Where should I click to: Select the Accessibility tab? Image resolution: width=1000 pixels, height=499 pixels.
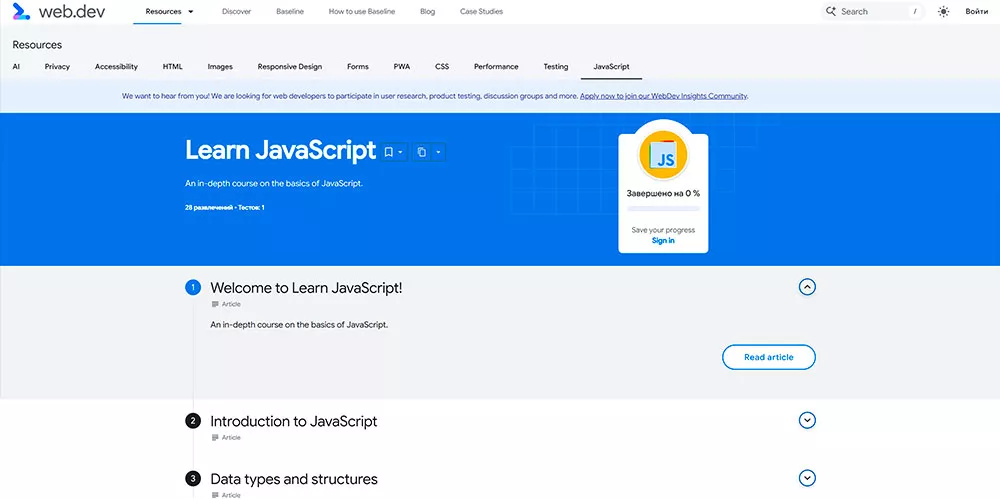[116, 66]
